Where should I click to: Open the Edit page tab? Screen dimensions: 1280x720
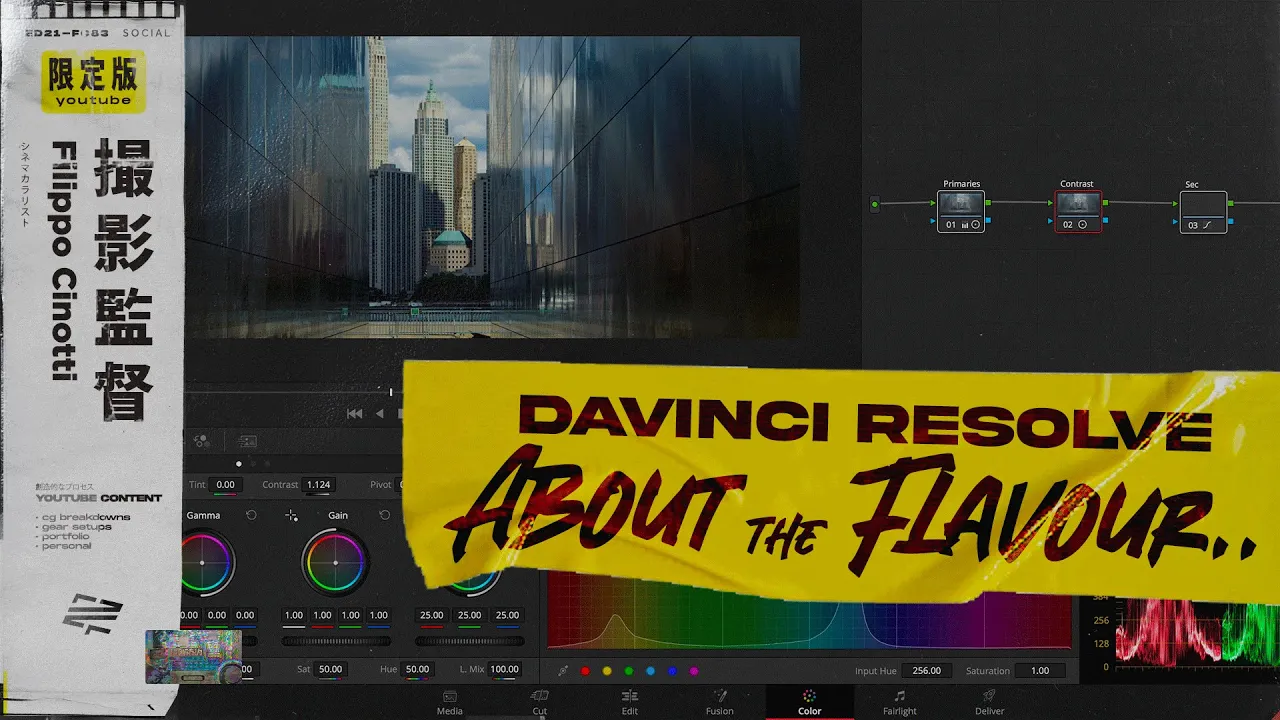630,702
